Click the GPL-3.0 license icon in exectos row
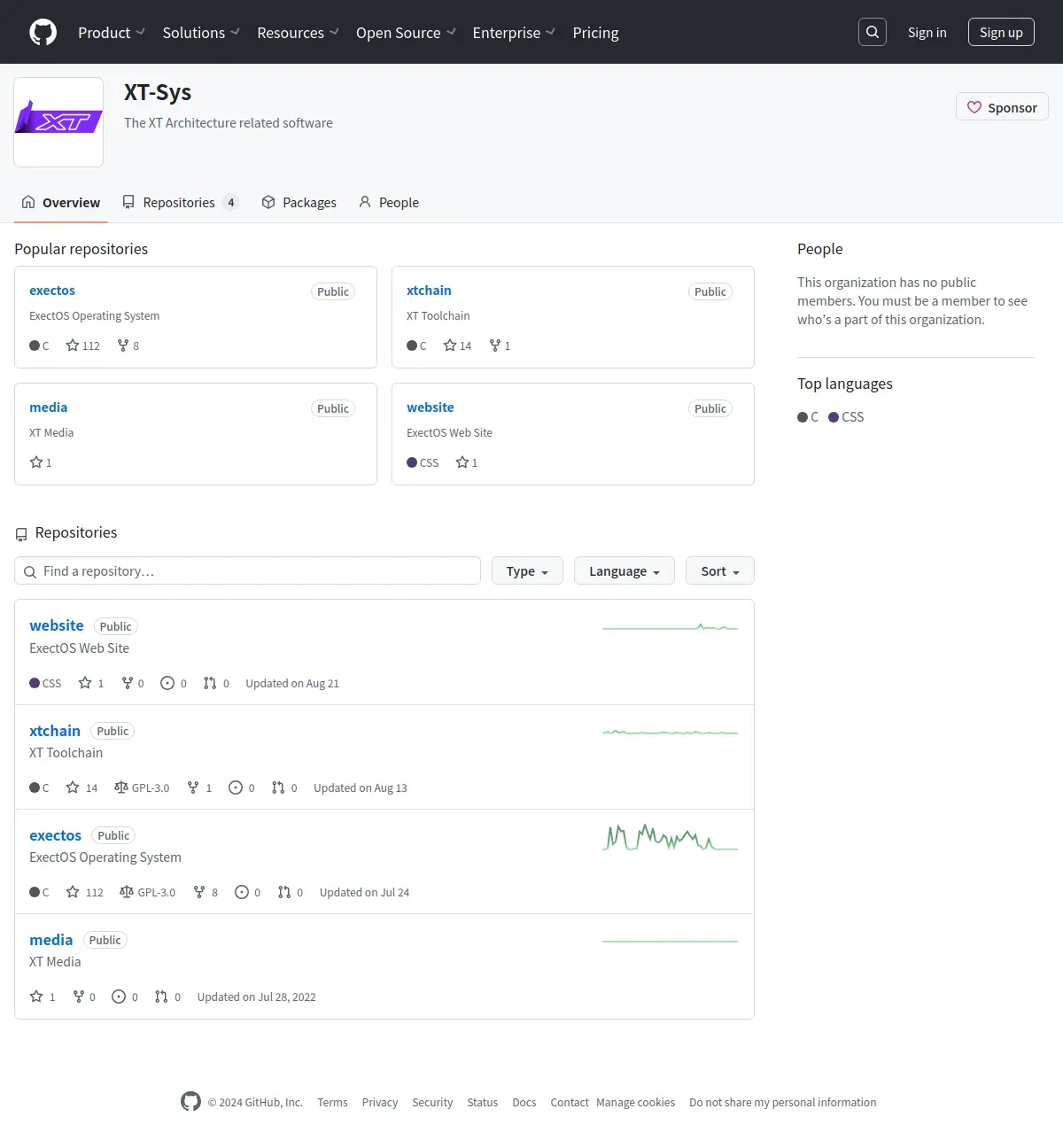The height and width of the screenshot is (1148, 1063). tap(127, 892)
